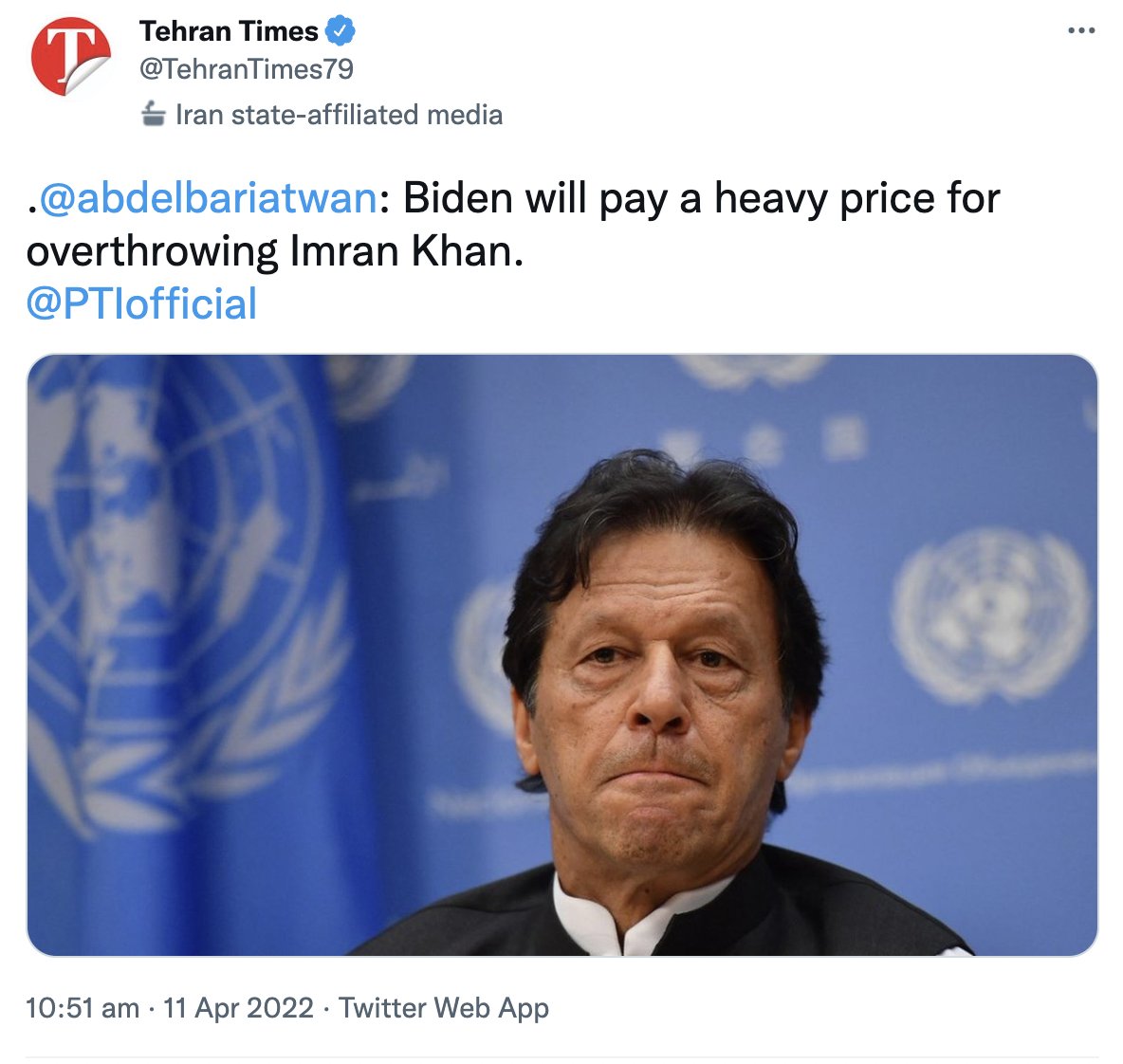The height and width of the screenshot is (1064, 1123).
Task: Open the Tehran Times profile avatar
Action: [71, 57]
